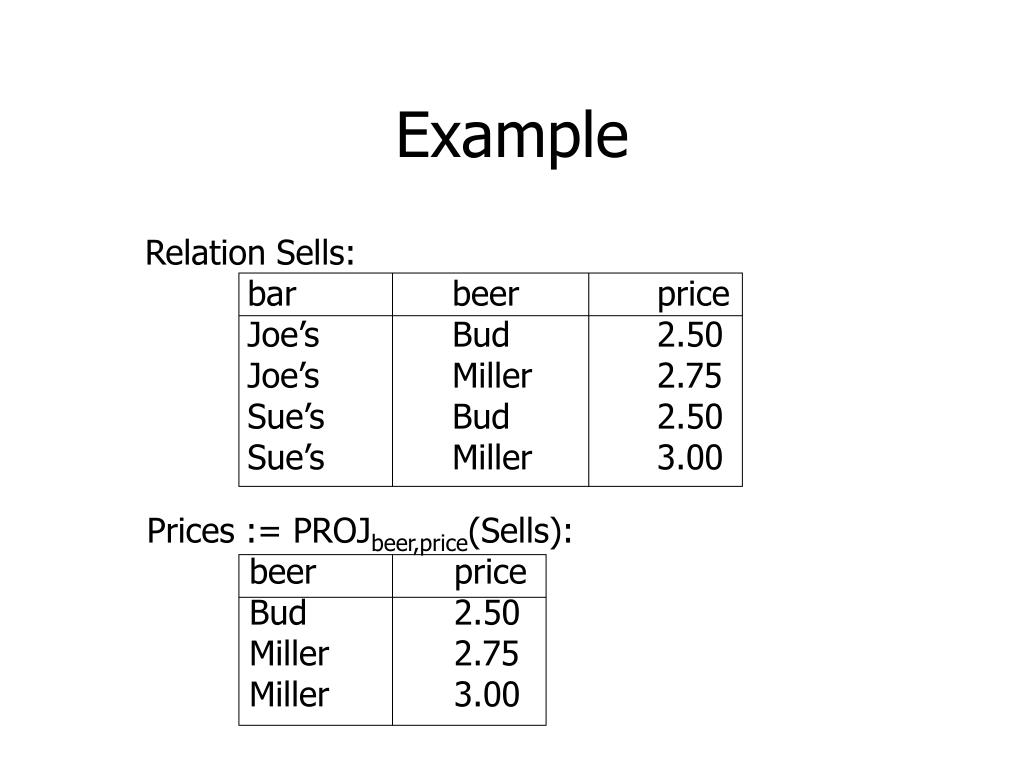Viewport: 1024px width, 768px height.
Task: Click the 3.00 price in Sells table
Action: tap(690, 458)
